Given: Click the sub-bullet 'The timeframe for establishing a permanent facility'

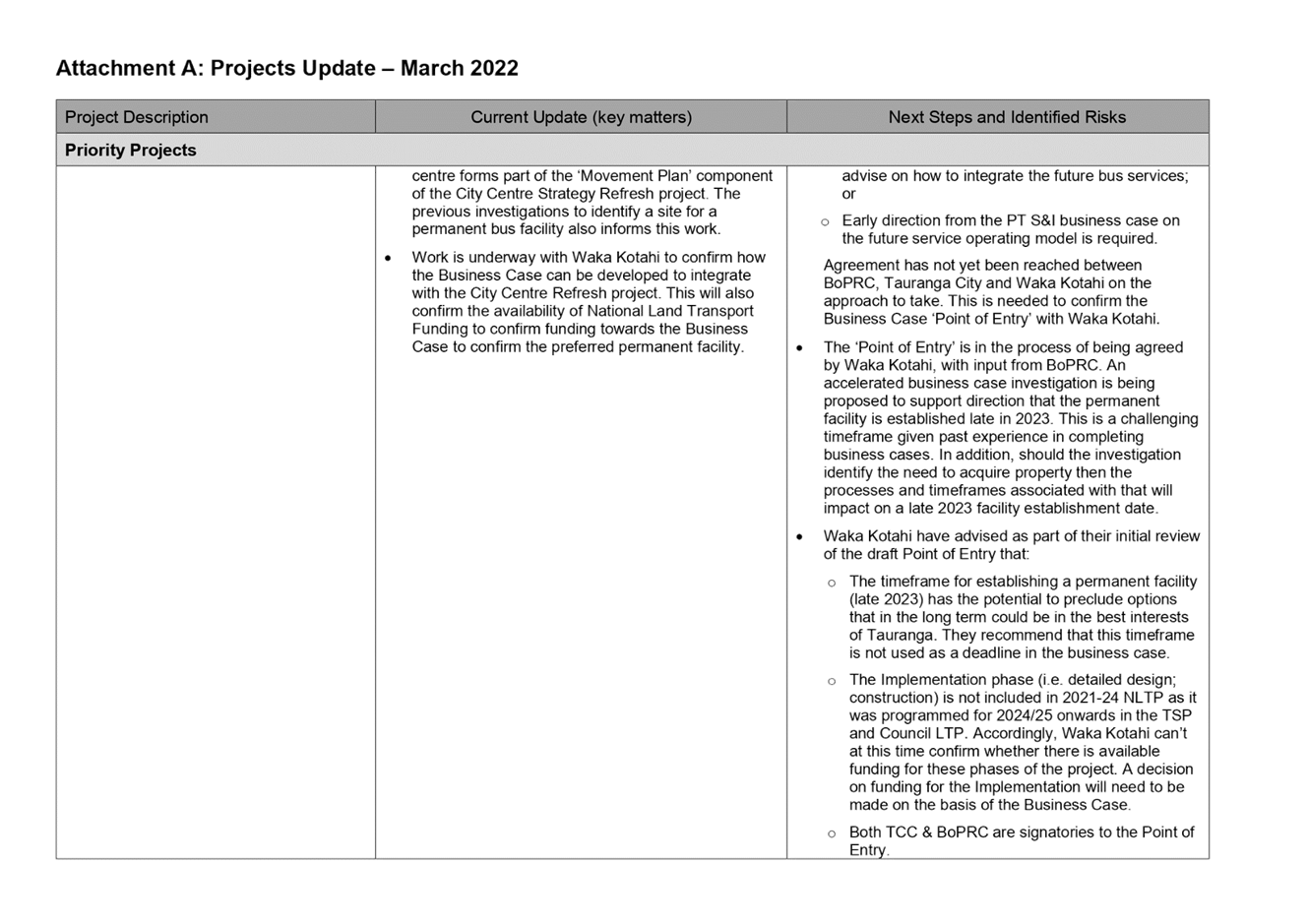Looking at the screenshot, I should [1023, 617].
